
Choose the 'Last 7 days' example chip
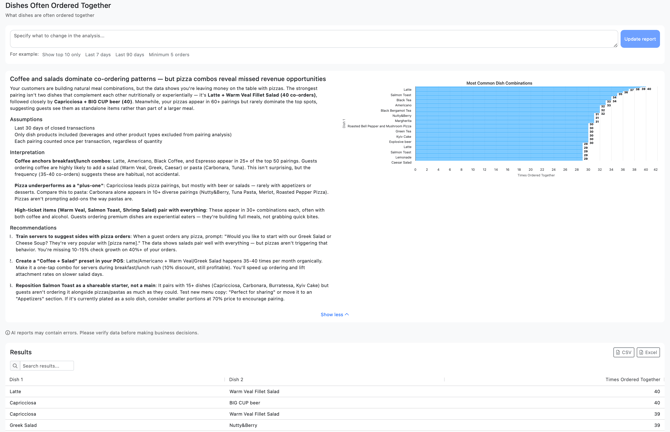click(x=98, y=55)
